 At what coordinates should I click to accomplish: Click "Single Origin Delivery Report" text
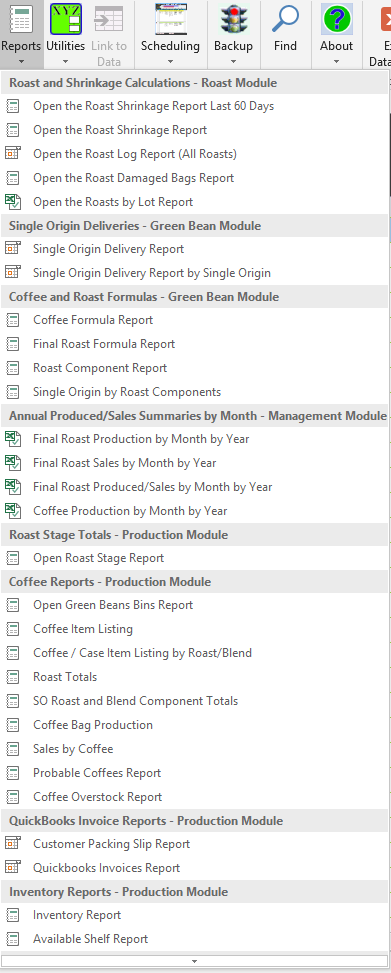[x=109, y=249]
